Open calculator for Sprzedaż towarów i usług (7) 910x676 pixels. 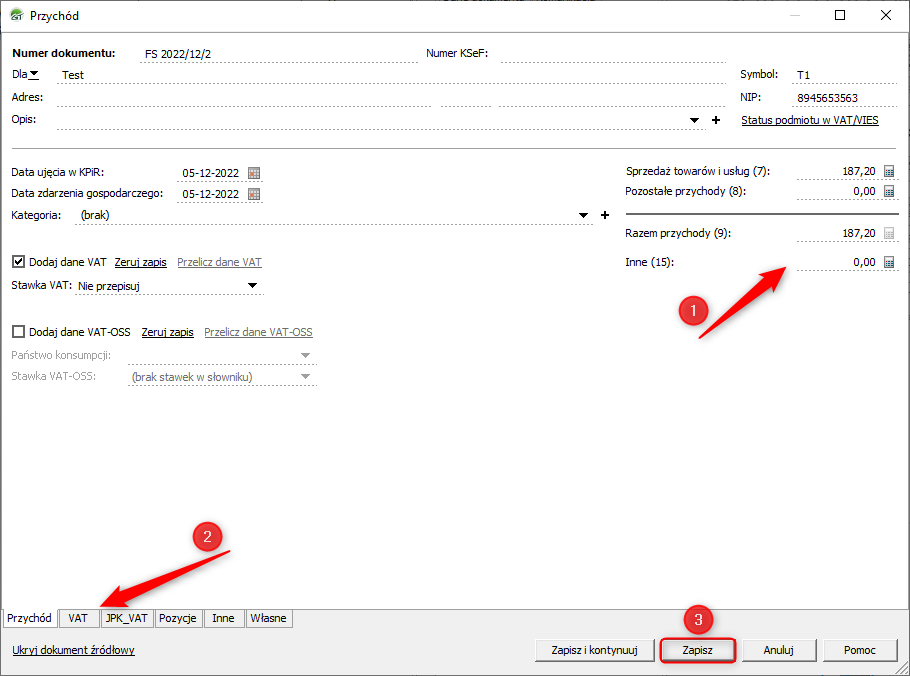(x=889, y=171)
